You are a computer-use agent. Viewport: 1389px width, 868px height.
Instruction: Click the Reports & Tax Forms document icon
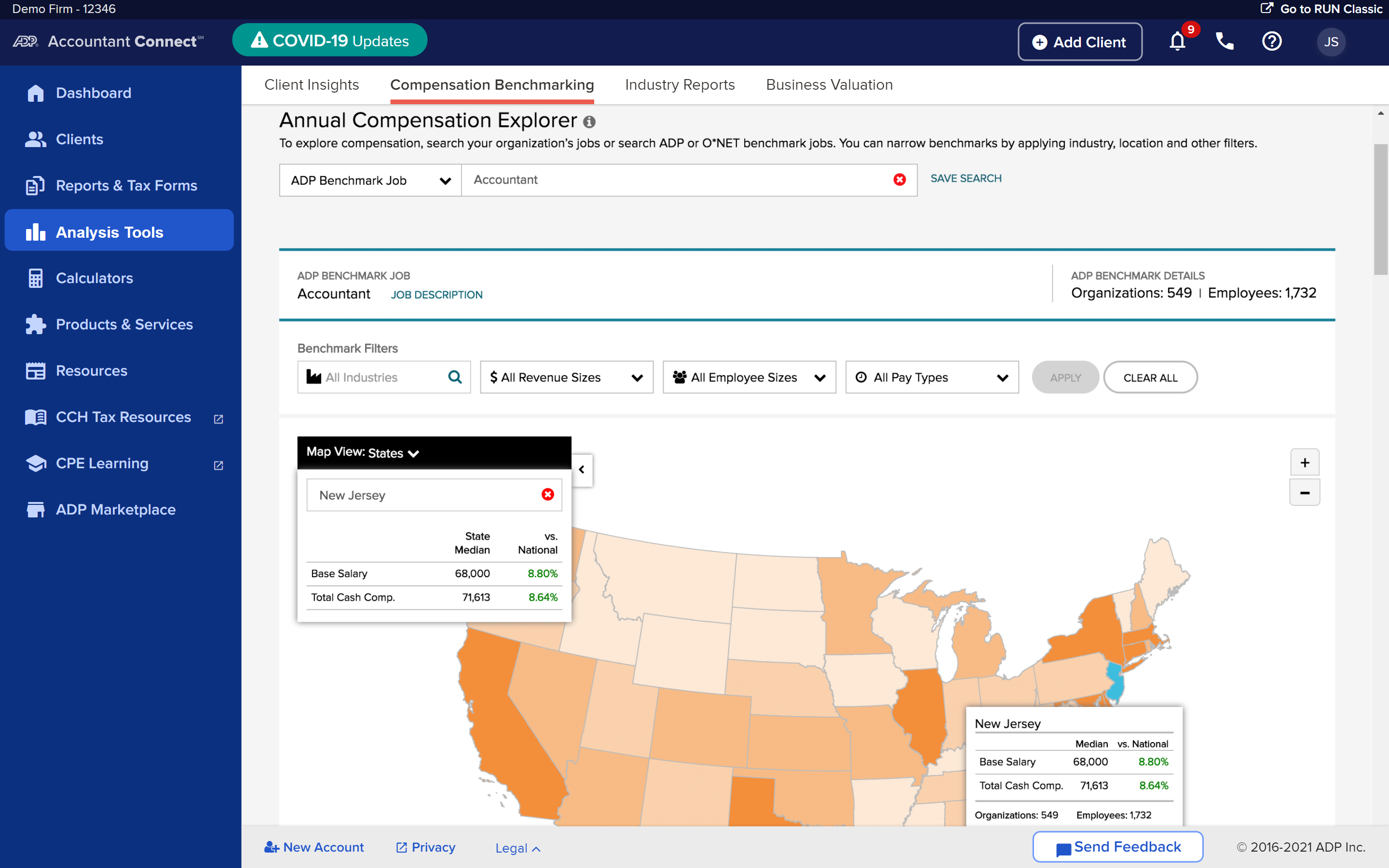36,186
